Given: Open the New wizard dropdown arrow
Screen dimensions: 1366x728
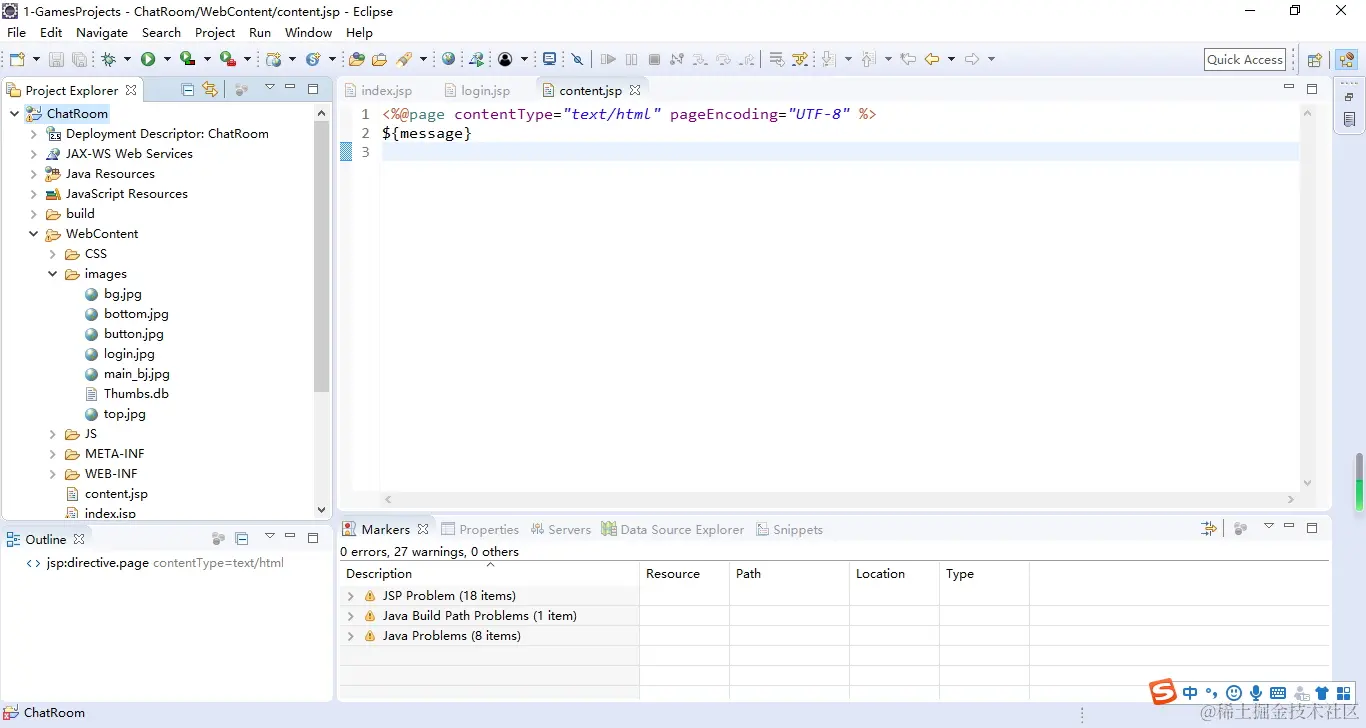Looking at the screenshot, I should coord(36,59).
